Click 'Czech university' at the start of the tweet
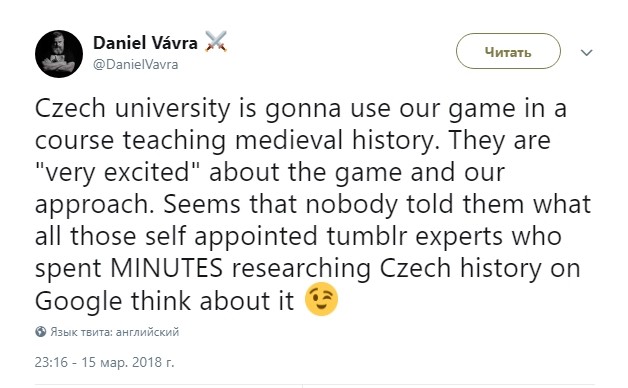The width and height of the screenshot is (628, 388). click(x=133, y=109)
